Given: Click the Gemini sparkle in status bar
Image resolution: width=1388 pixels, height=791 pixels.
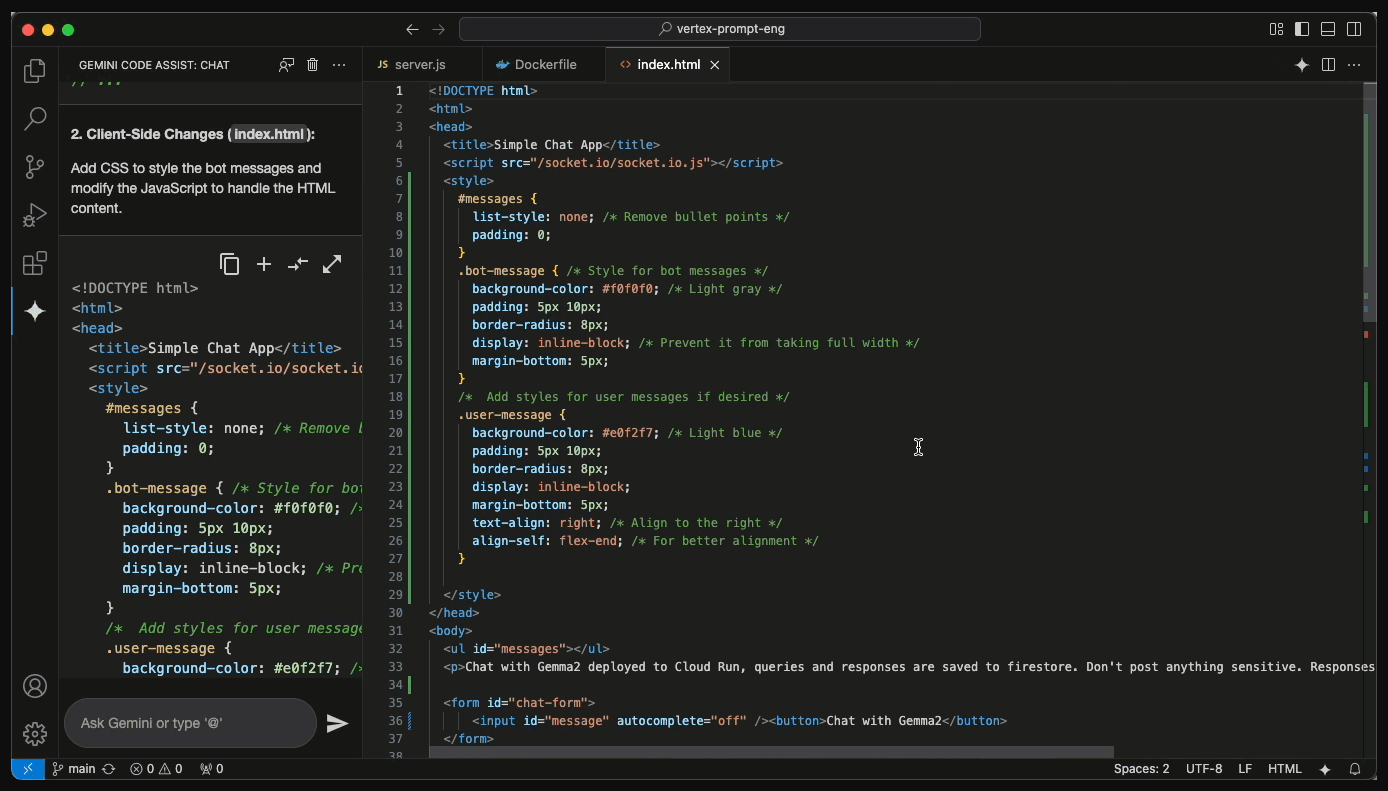Looking at the screenshot, I should [1325, 769].
